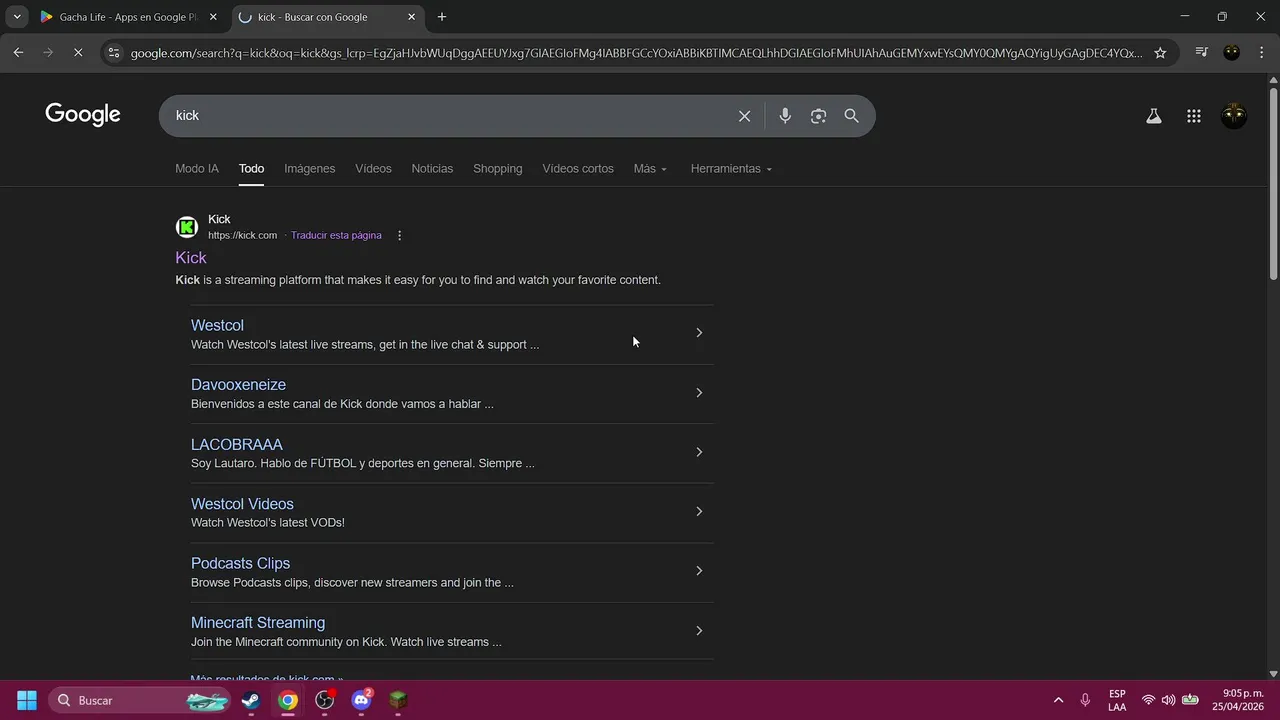Viewport: 1280px width, 720px height.
Task: Start voice search with the microphone icon
Action: (x=785, y=116)
